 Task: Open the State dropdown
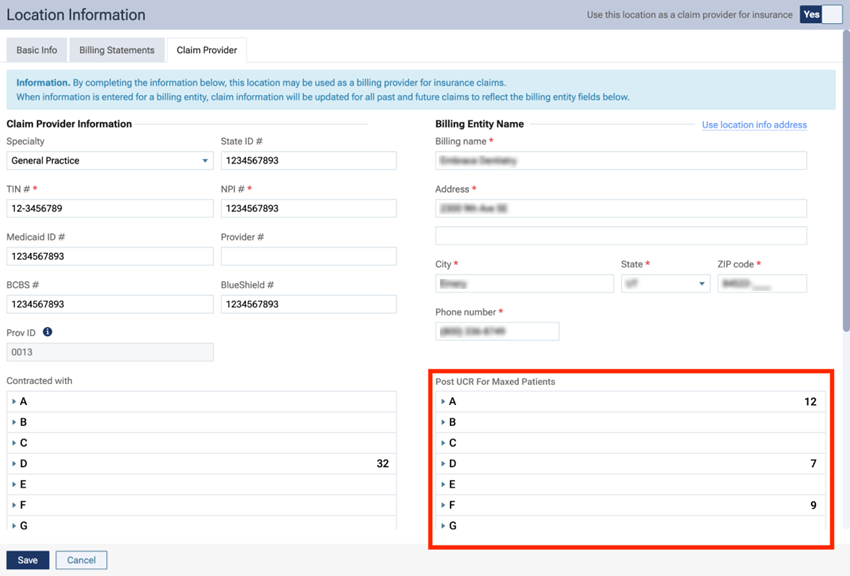coord(664,284)
